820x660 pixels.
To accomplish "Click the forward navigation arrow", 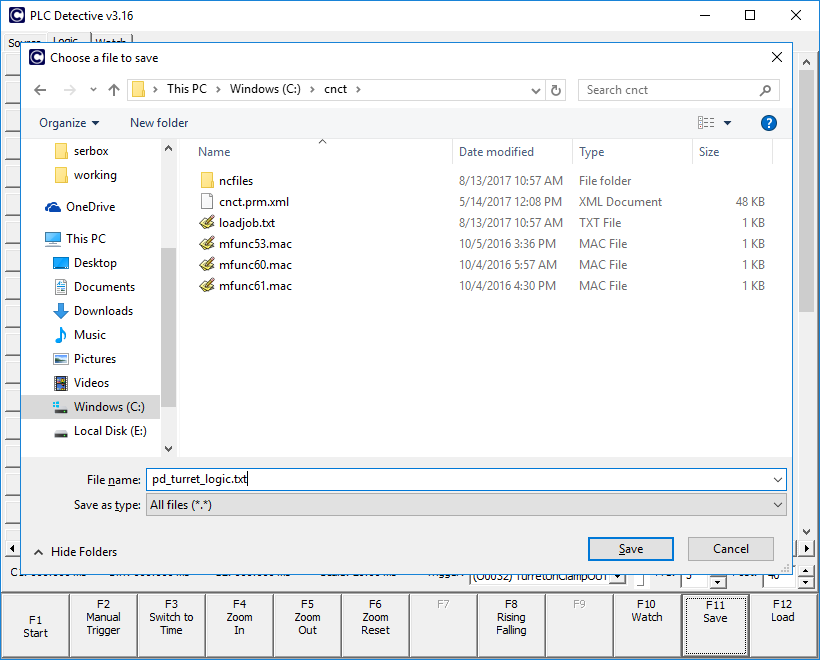I will [70, 90].
